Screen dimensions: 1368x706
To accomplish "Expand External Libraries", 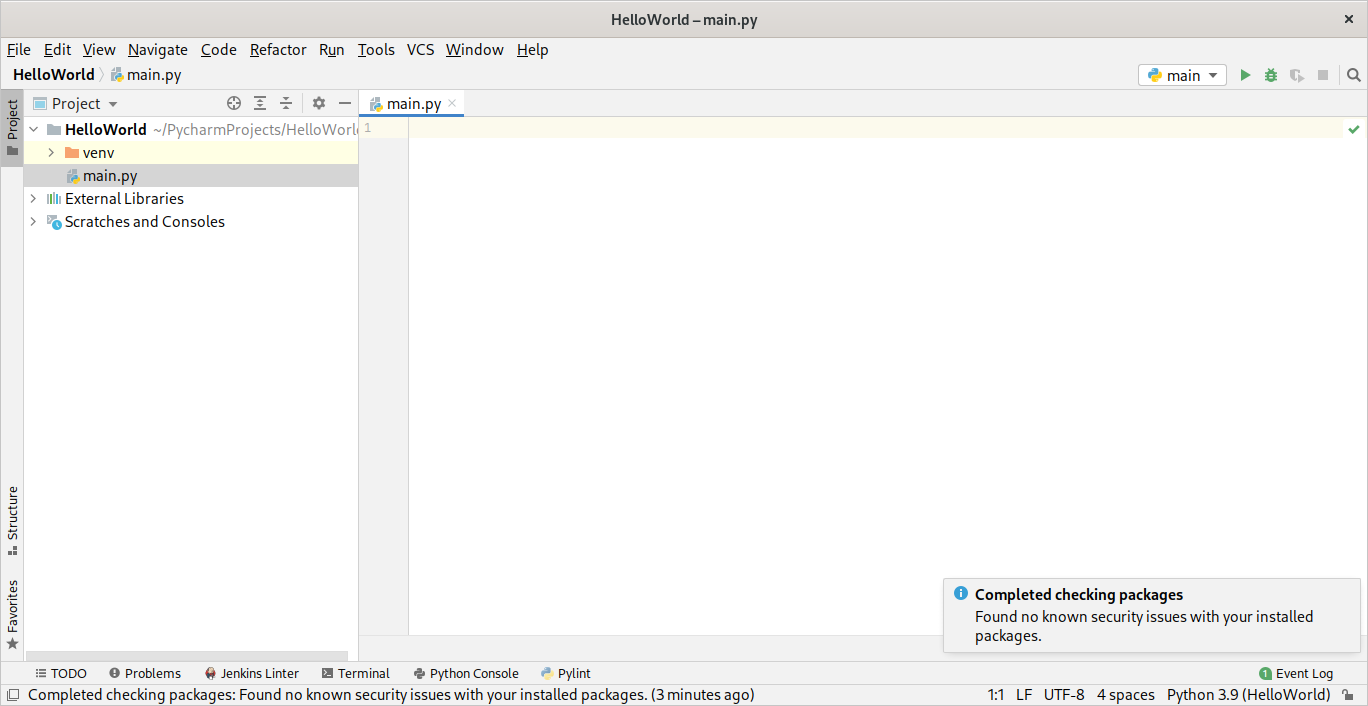I will pos(33,198).
